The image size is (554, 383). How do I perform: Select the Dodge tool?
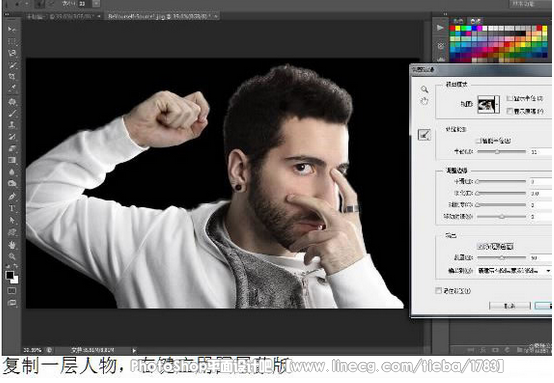(x=12, y=184)
